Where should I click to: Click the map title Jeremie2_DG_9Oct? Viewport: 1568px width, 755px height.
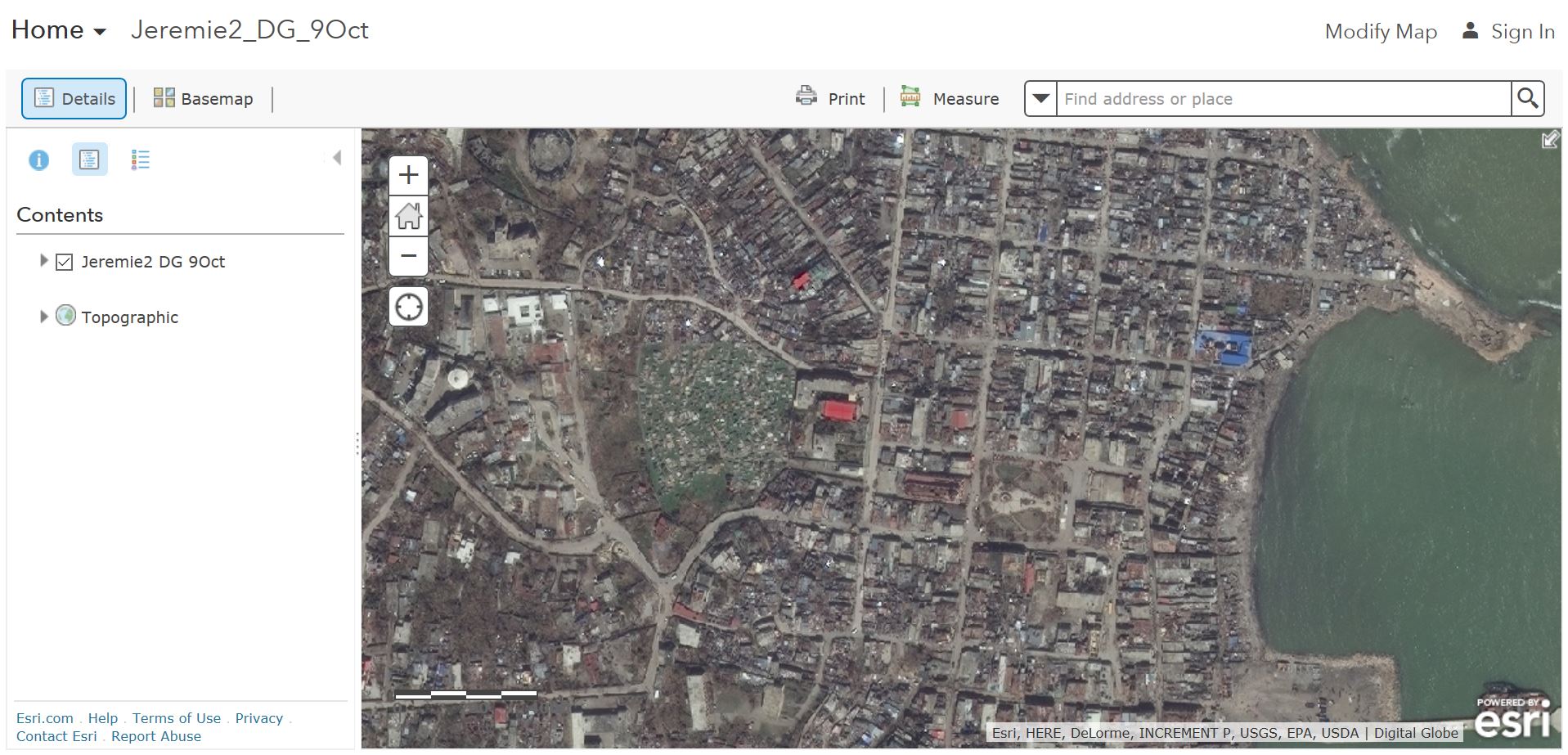click(x=249, y=30)
